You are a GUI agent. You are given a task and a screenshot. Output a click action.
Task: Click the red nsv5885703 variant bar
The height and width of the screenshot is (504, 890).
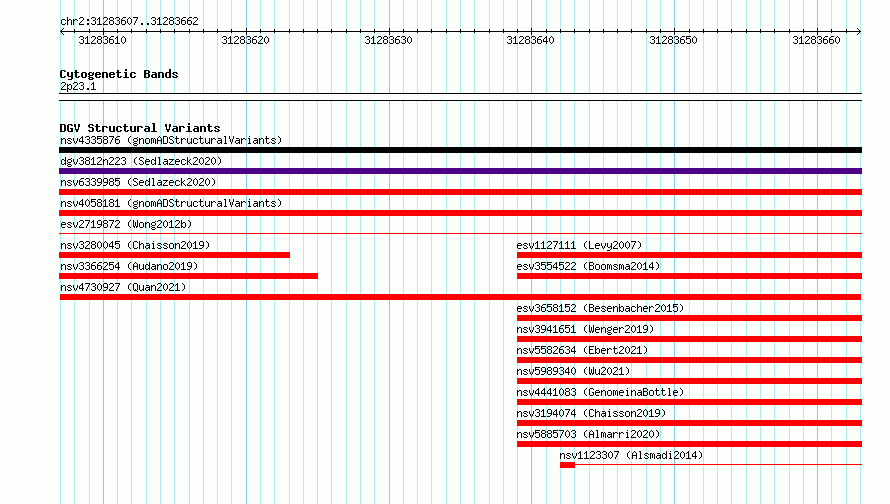tap(689, 444)
